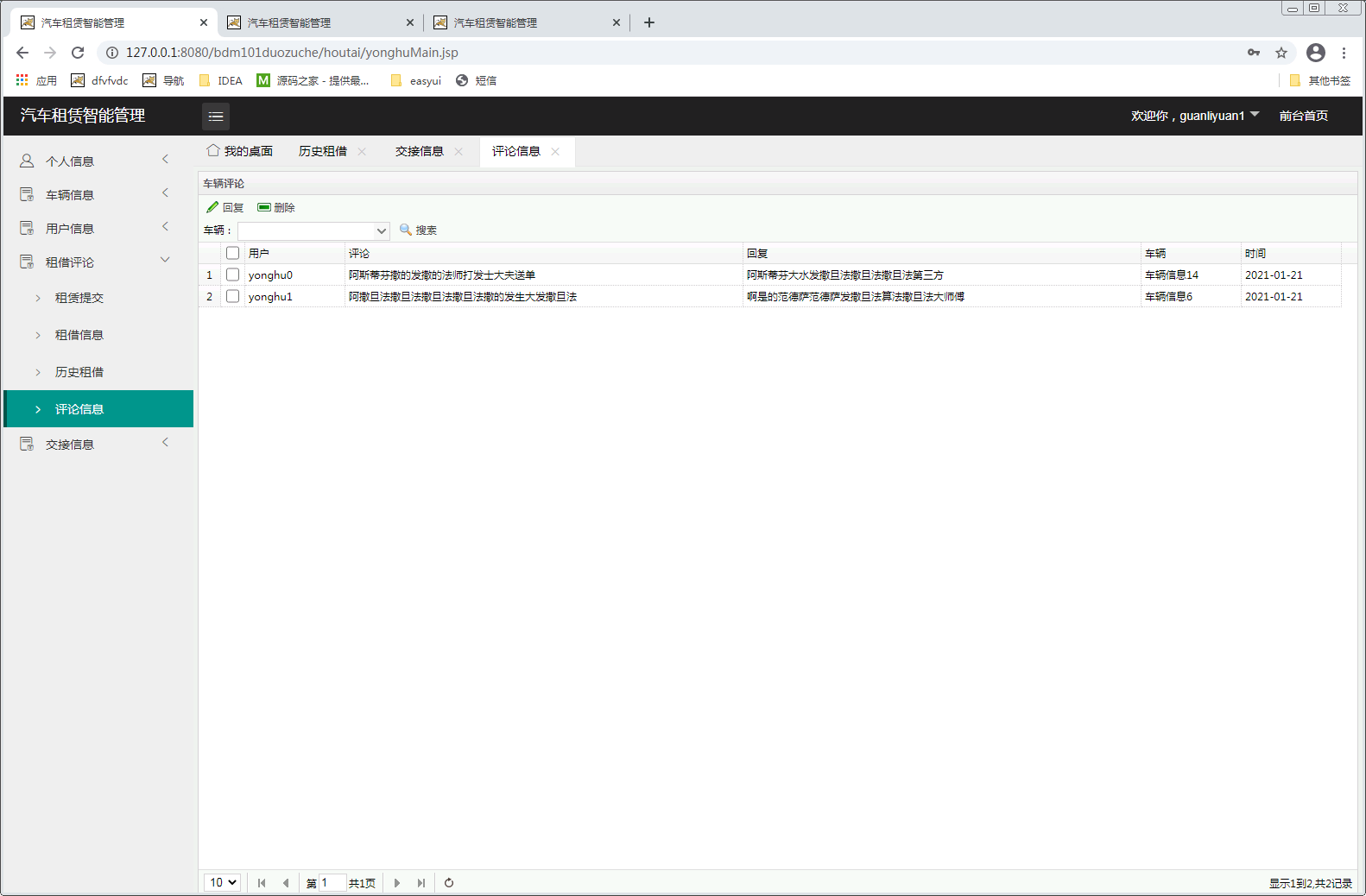The height and width of the screenshot is (896, 1366).
Task: Switch to 交接信息 content tab
Action: click(x=420, y=151)
